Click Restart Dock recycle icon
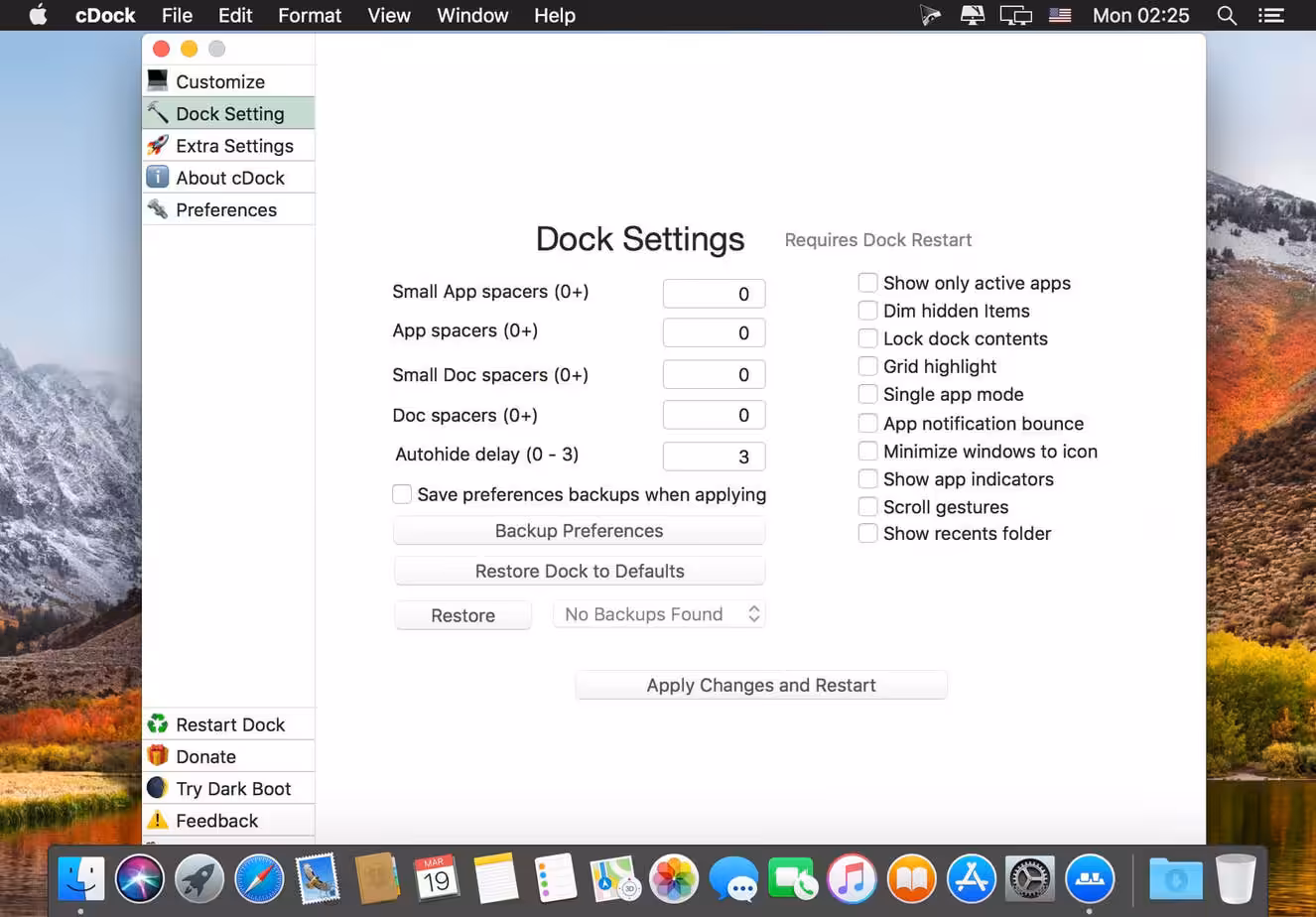 tap(158, 724)
